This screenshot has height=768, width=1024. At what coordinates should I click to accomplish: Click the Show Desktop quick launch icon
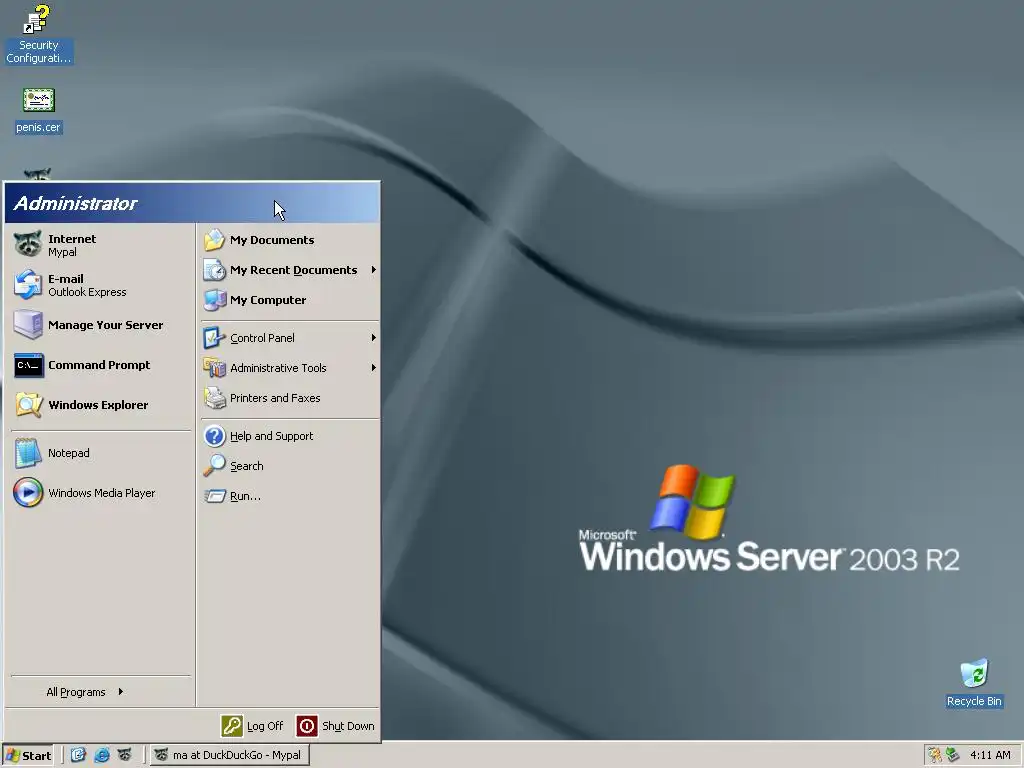pyautogui.click(x=78, y=755)
